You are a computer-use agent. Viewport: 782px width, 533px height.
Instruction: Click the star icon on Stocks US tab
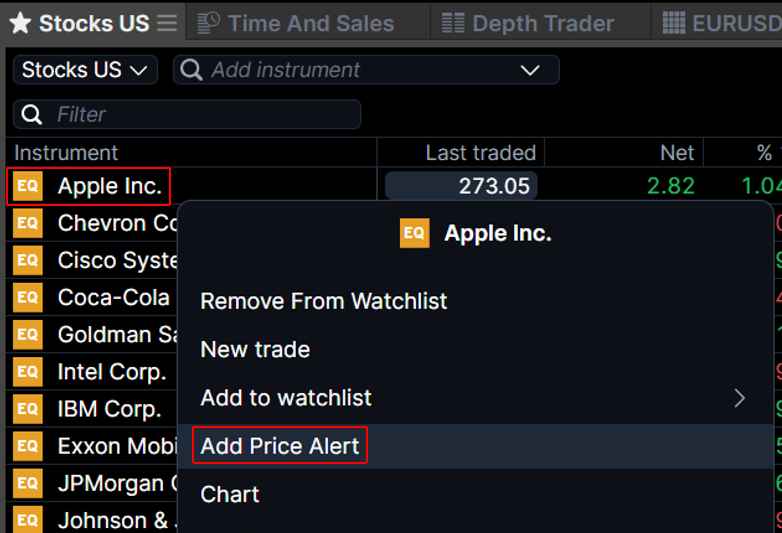20,23
